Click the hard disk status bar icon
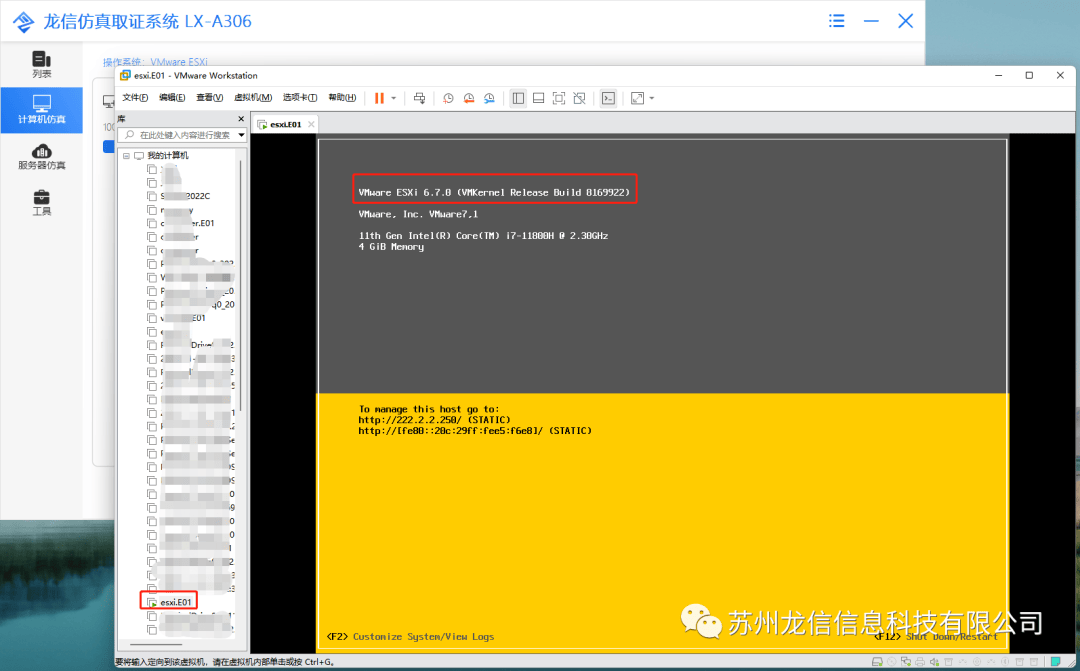The height and width of the screenshot is (671, 1080). click(x=877, y=662)
